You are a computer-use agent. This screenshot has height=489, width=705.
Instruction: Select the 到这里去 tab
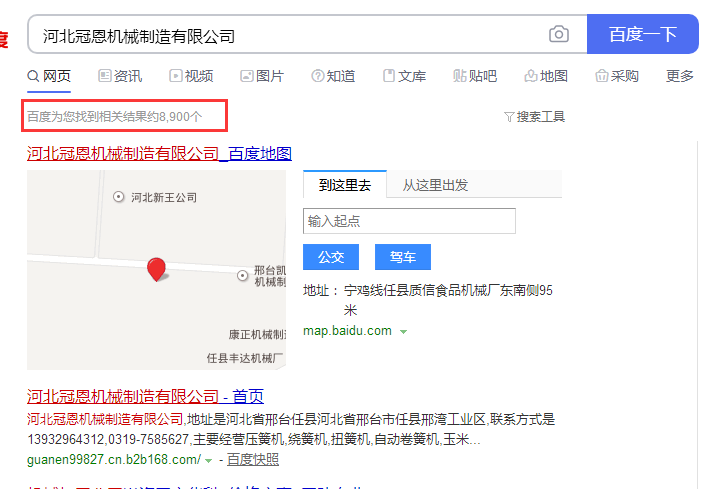tap(345, 185)
